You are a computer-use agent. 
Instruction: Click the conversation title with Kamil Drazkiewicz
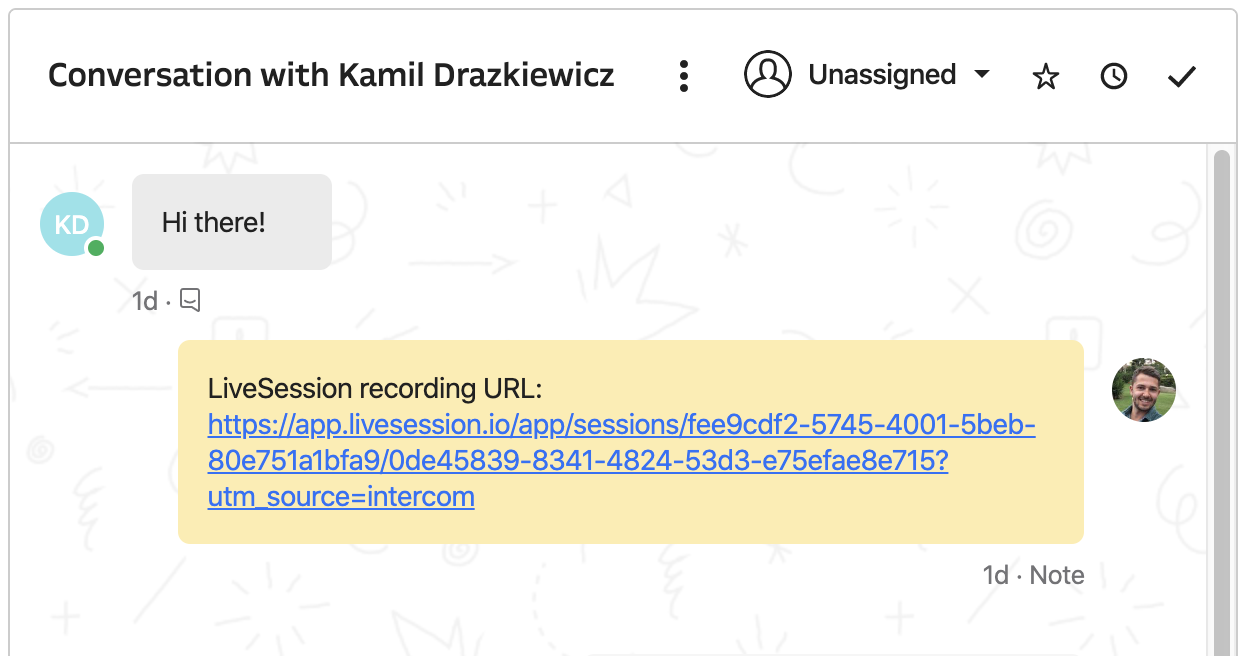pyautogui.click(x=330, y=74)
